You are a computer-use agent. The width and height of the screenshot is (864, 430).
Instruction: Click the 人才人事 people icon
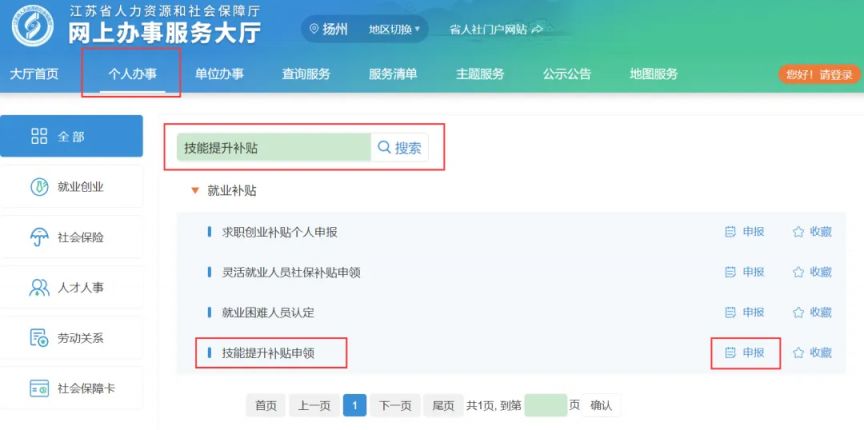coord(39,288)
